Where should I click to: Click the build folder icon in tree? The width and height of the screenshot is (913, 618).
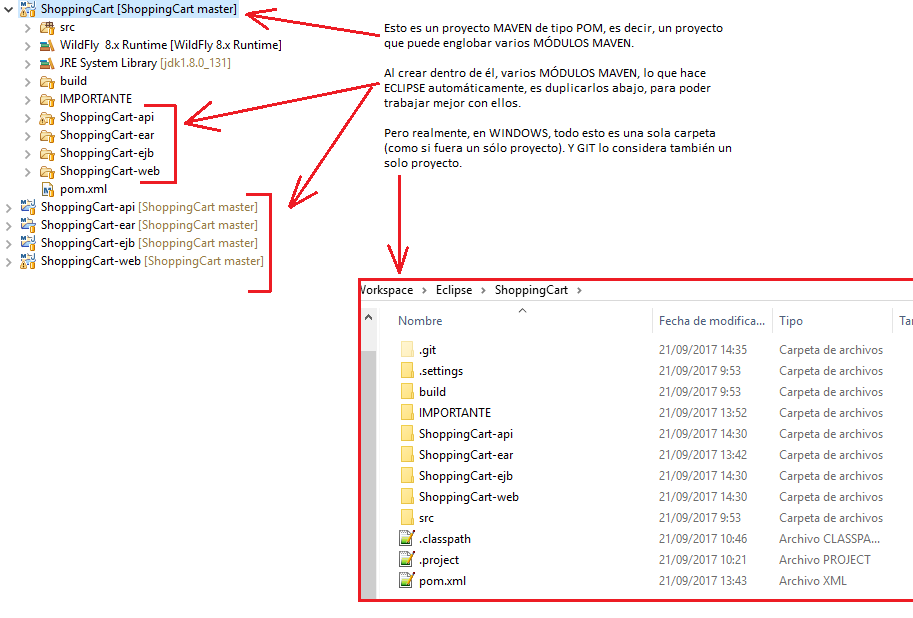[47, 82]
